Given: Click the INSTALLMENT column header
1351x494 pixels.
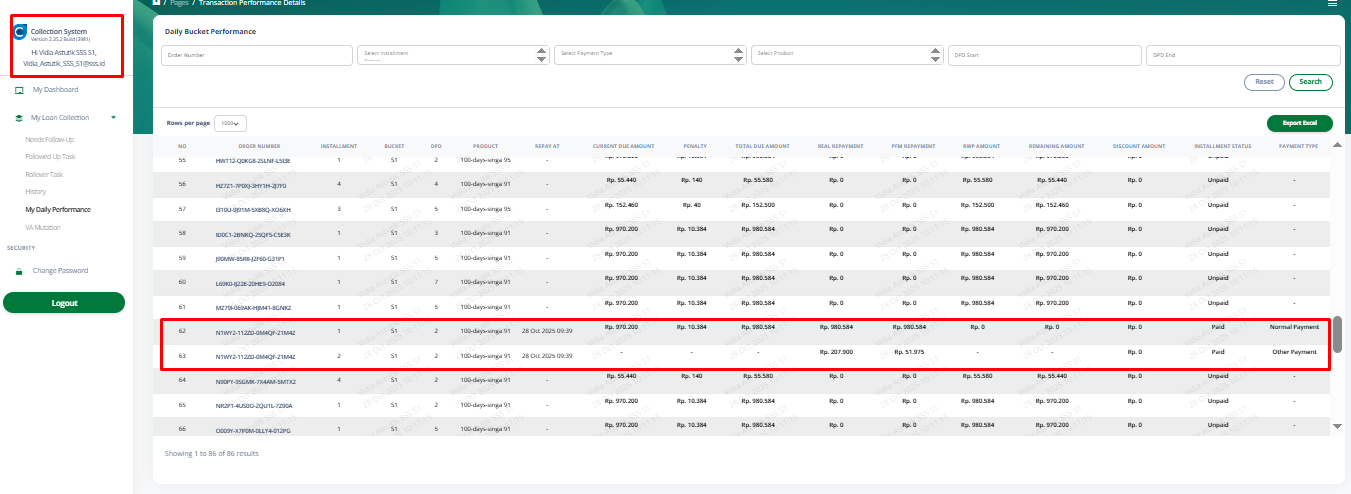Looking at the screenshot, I should (338, 146).
